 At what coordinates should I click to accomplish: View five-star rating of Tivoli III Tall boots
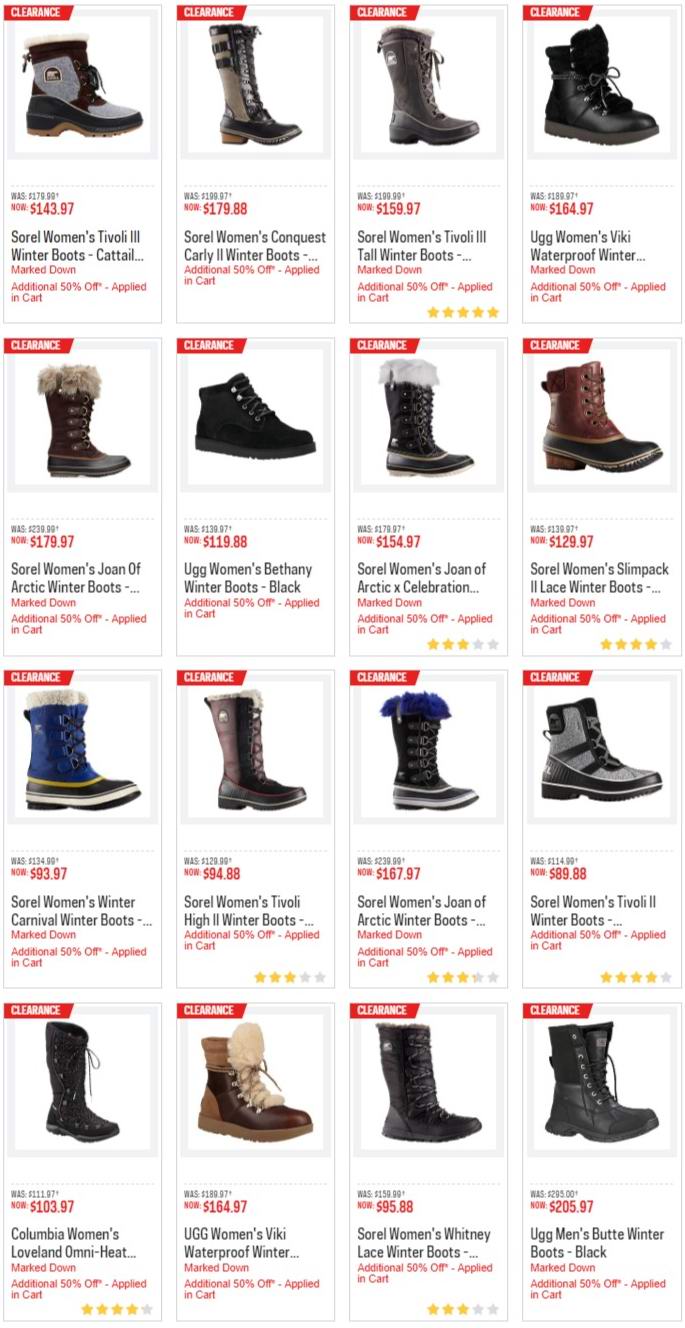pyautogui.click(x=462, y=312)
